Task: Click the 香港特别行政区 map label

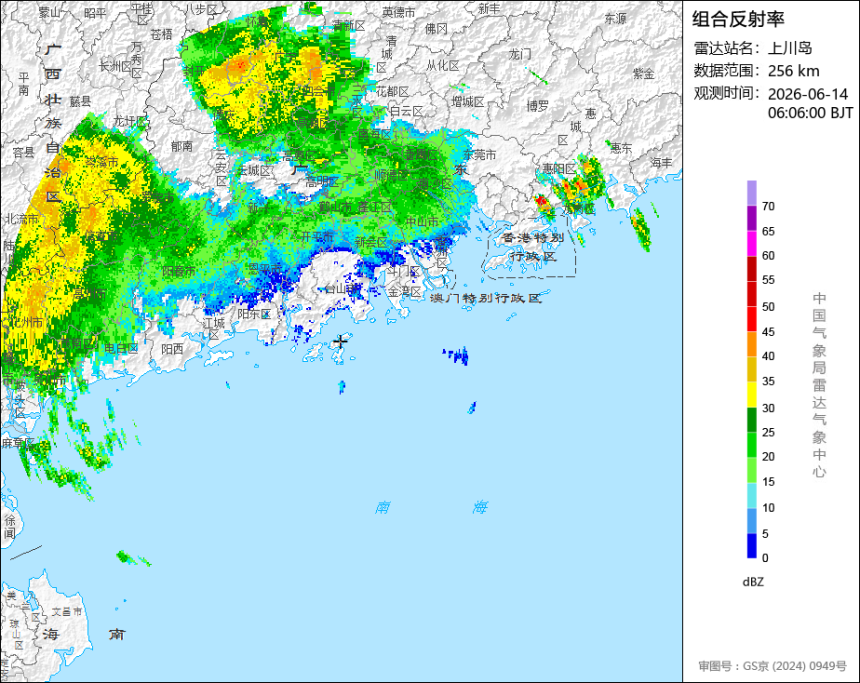Action: coord(533,247)
